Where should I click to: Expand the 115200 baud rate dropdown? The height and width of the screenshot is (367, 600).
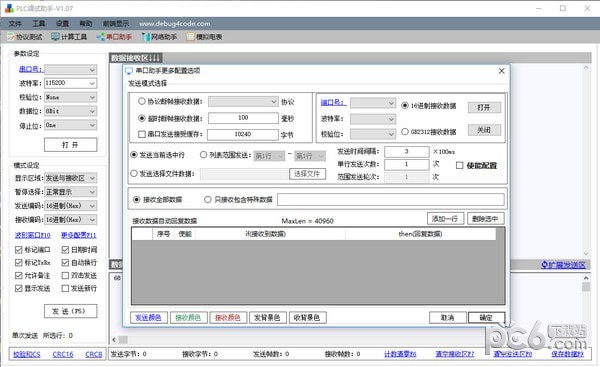pyautogui.click(x=92, y=83)
